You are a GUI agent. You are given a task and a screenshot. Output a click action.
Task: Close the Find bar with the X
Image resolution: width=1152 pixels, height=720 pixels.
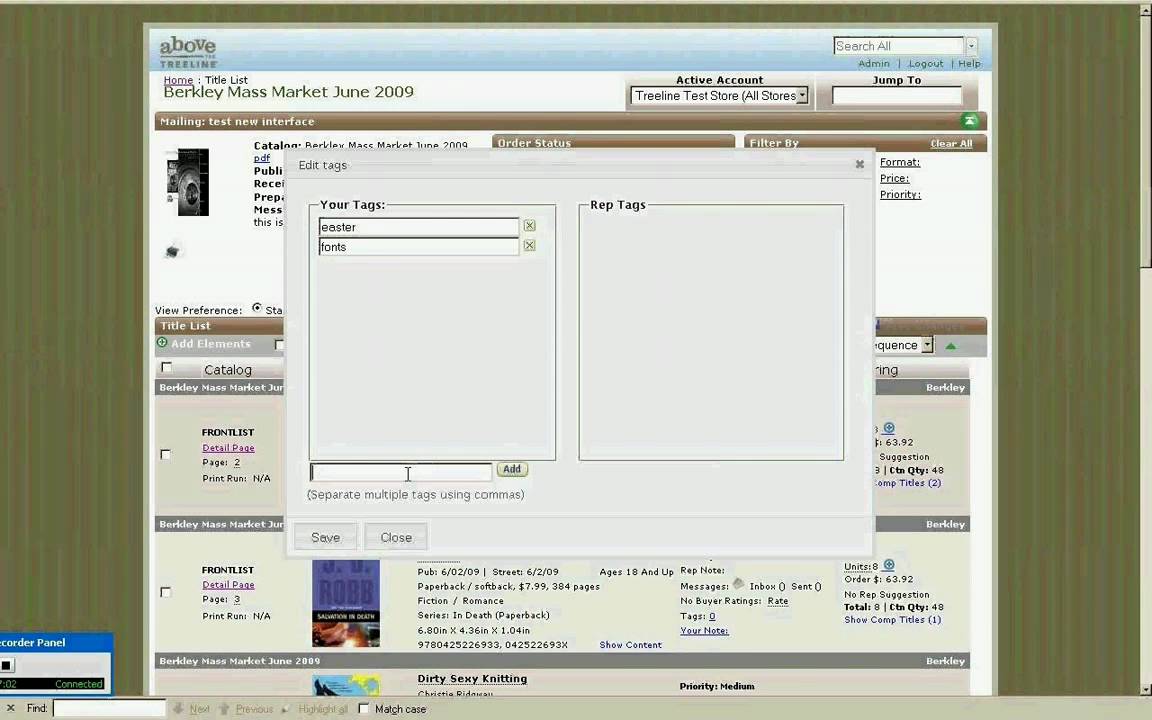(10, 708)
